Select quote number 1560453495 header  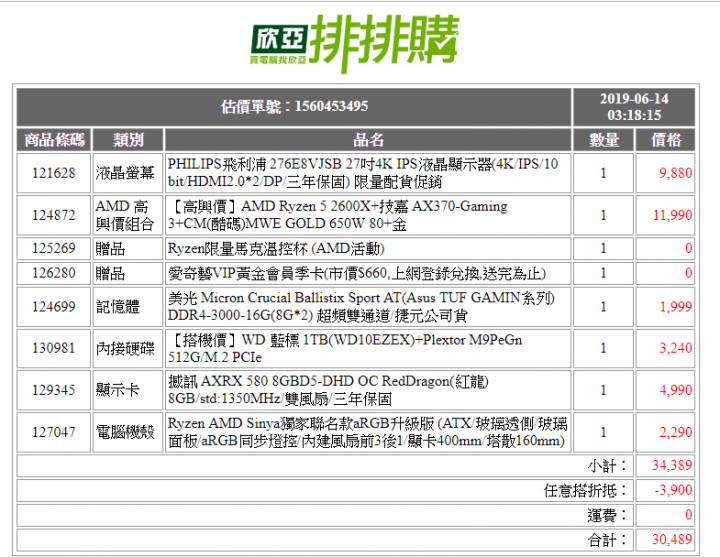pyautogui.click(x=294, y=107)
